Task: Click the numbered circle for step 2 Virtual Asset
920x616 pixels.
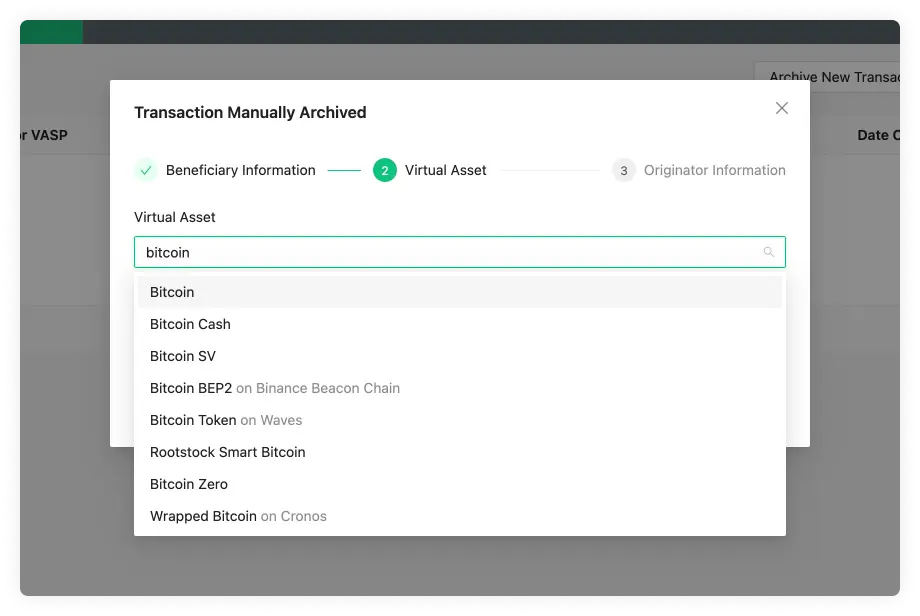Action: click(385, 170)
